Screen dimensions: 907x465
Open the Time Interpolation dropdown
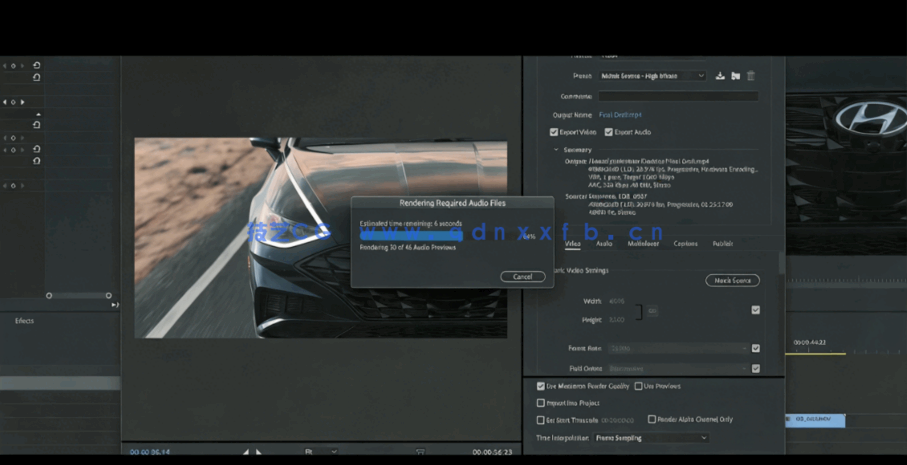pyautogui.click(x=651, y=438)
